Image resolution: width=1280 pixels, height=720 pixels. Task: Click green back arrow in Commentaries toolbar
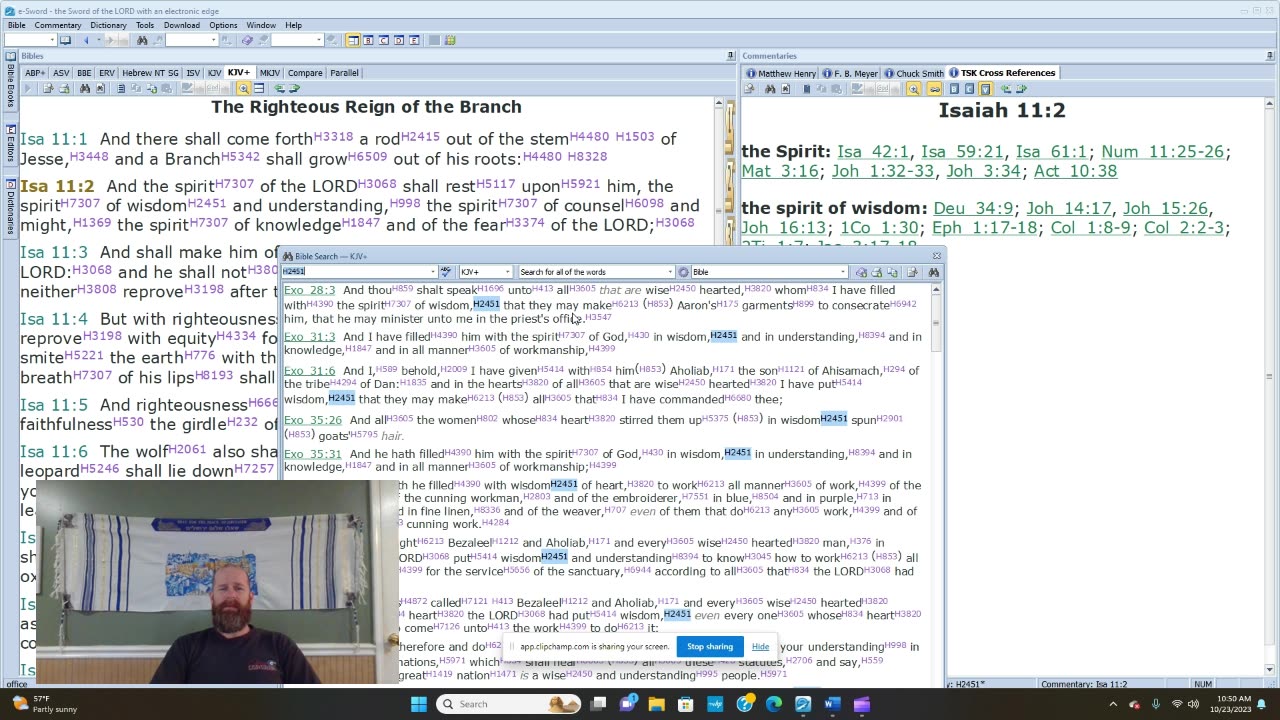(1005, 89)
